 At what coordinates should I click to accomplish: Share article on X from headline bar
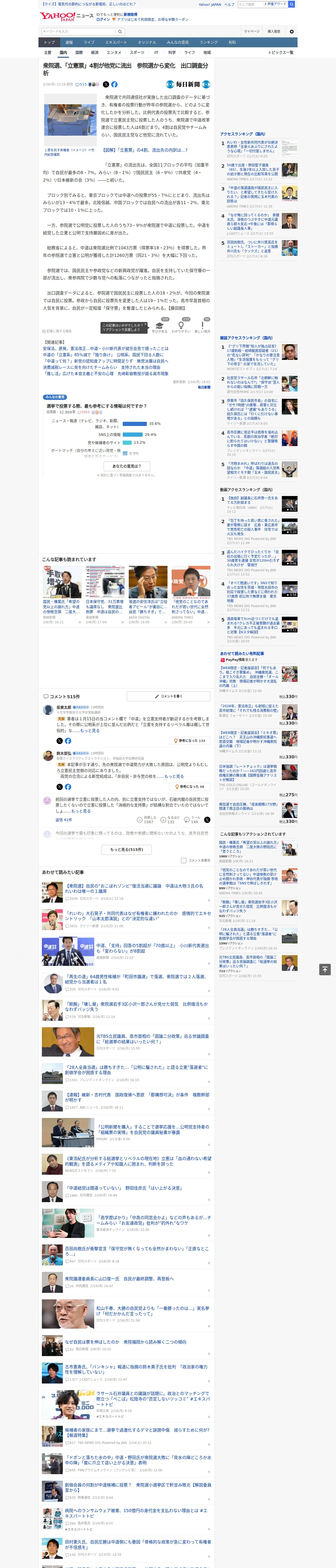coord(106,85)
